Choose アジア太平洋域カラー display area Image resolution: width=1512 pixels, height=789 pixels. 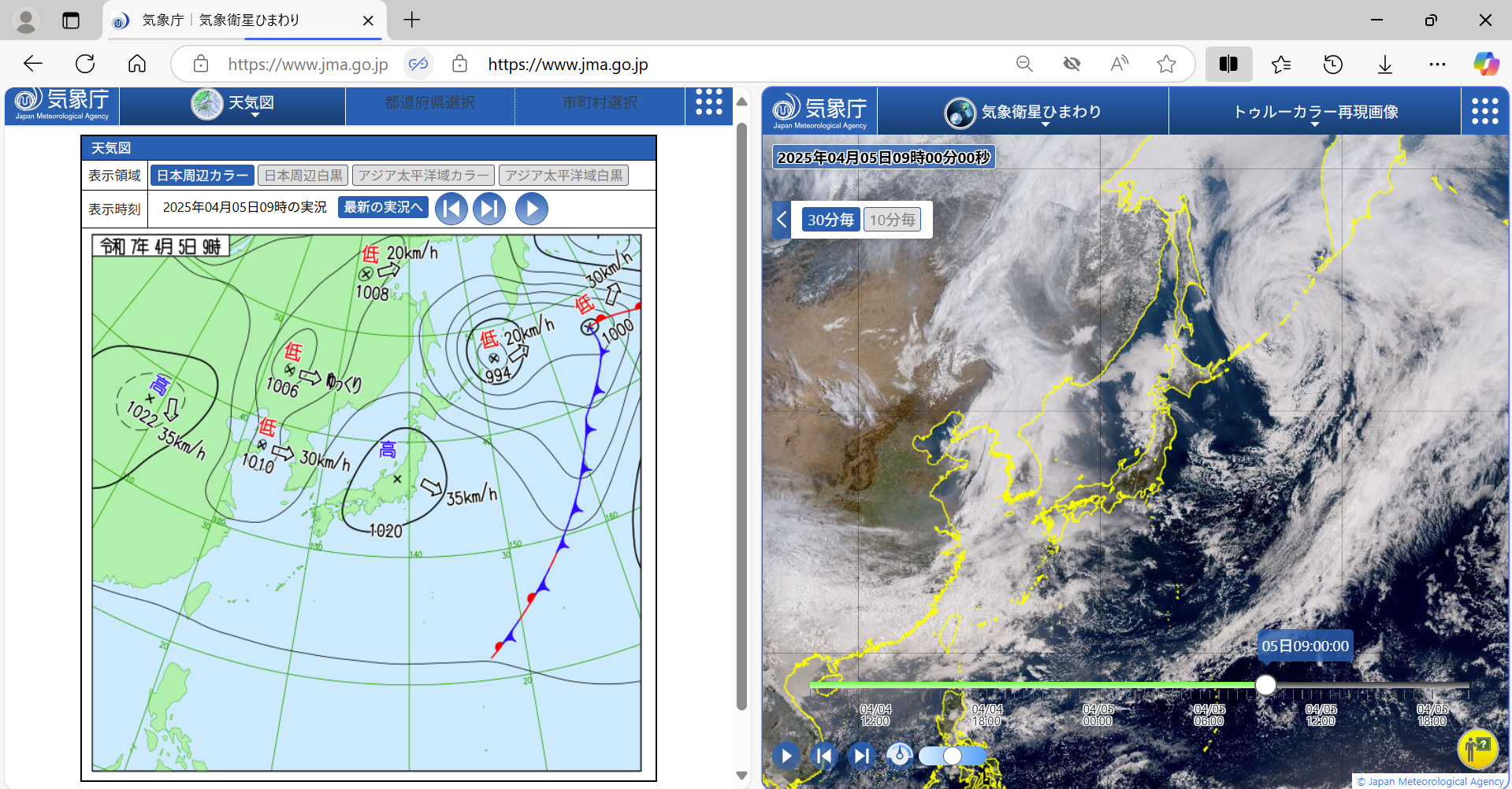point(423,176)
